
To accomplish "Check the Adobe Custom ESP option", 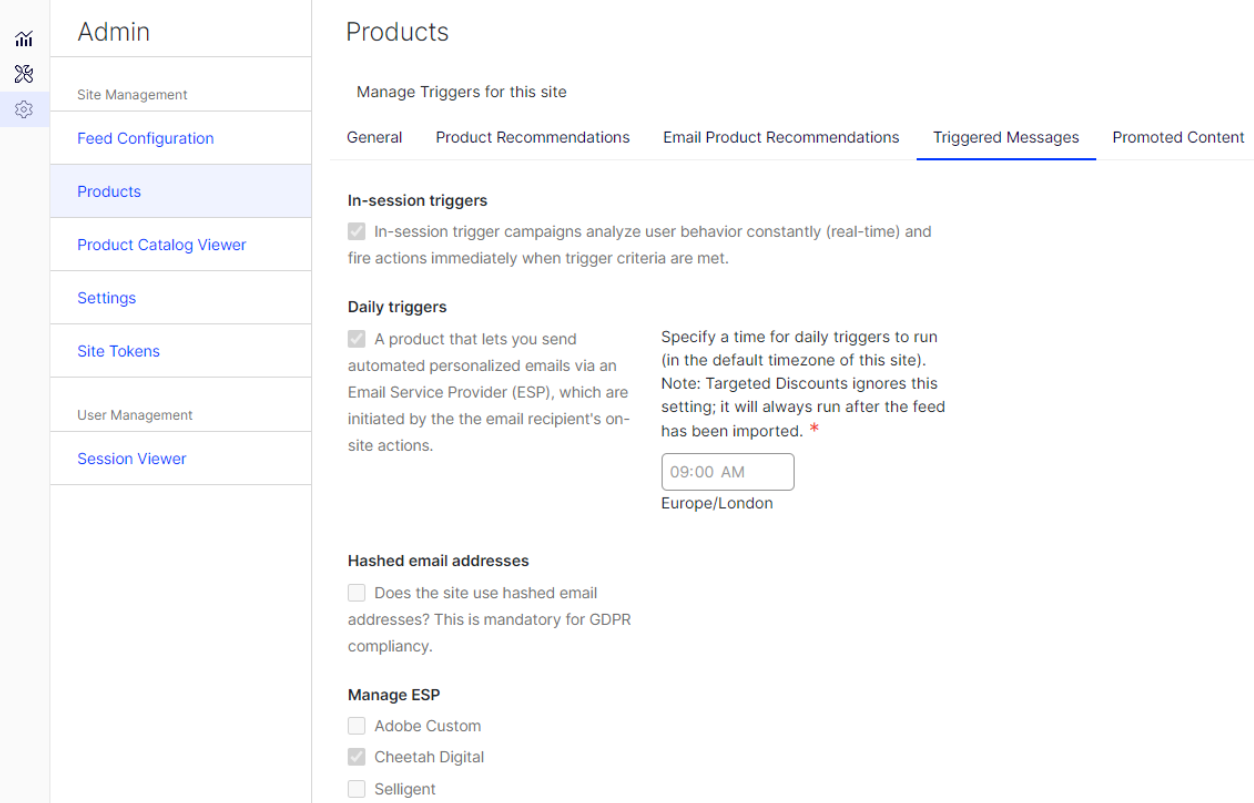I will click(356, 726).
